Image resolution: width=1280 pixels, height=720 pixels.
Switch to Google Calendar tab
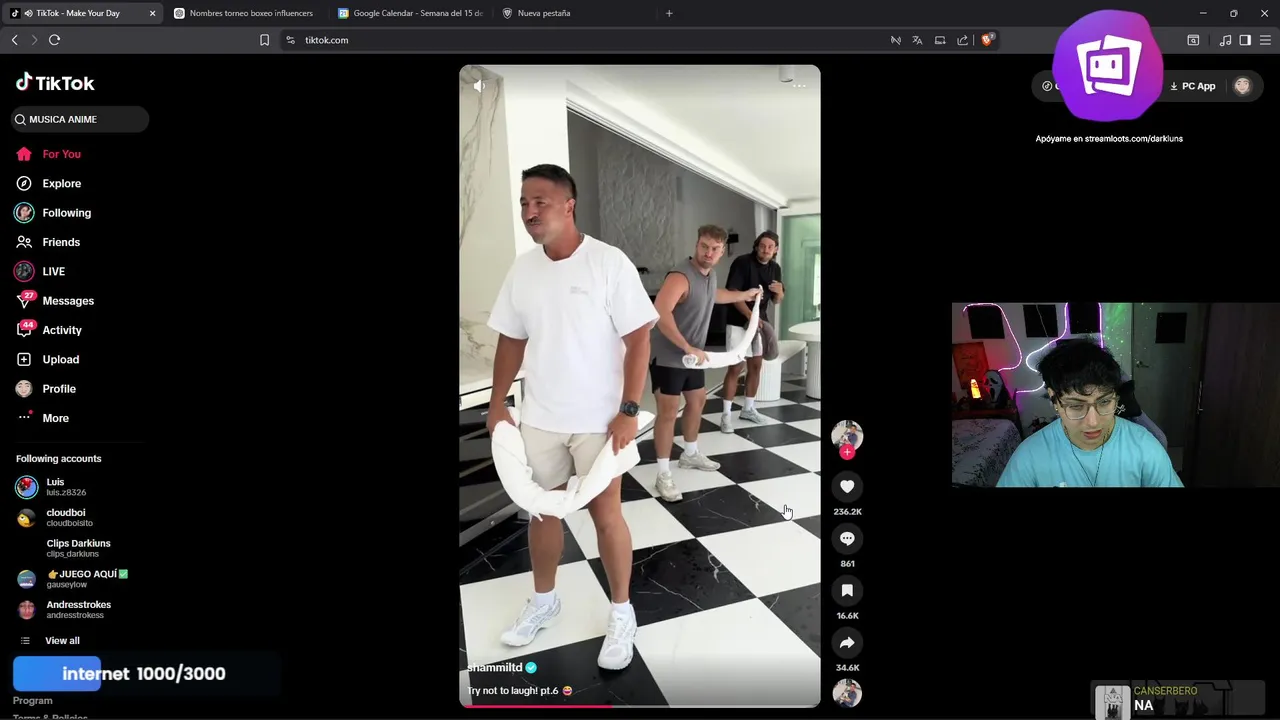tap(412, 13)
